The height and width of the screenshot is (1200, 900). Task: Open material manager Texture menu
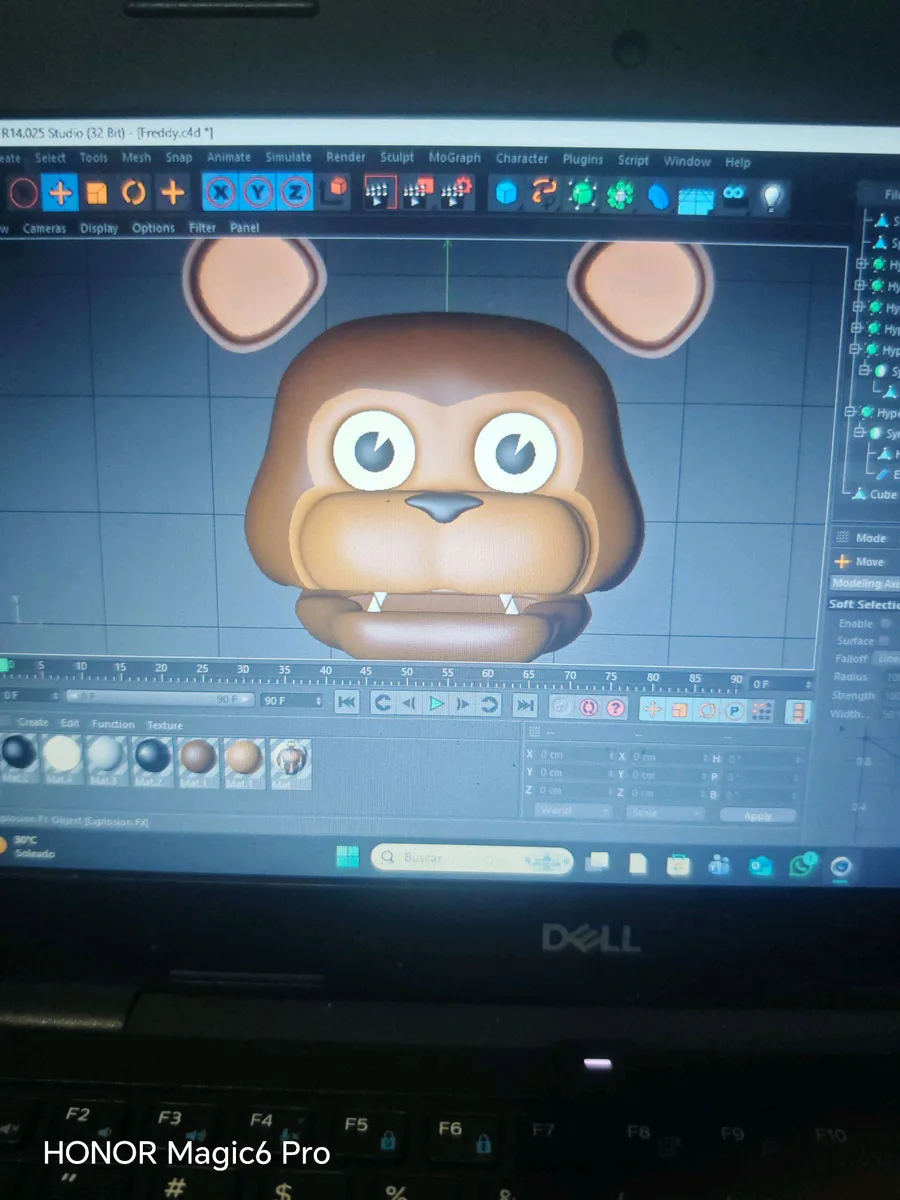(x=165, y=725)
